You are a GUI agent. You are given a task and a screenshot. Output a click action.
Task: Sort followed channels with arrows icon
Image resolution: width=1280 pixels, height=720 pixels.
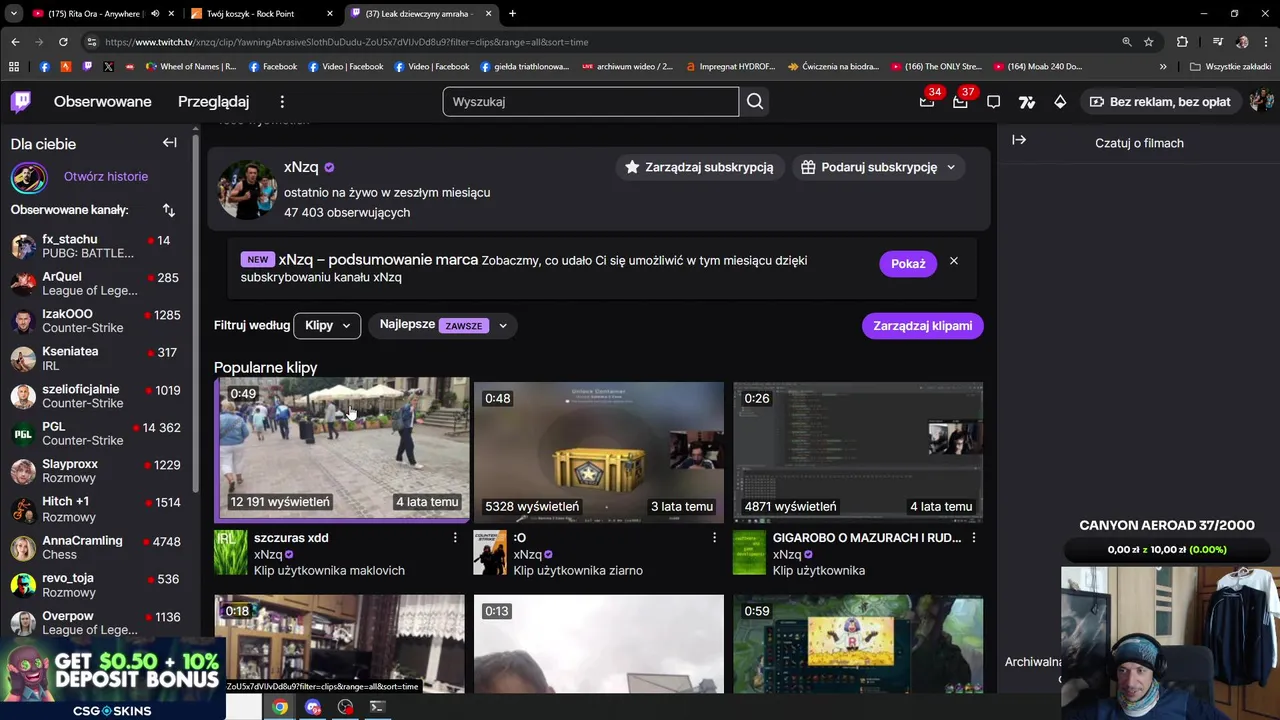[168, 210]
